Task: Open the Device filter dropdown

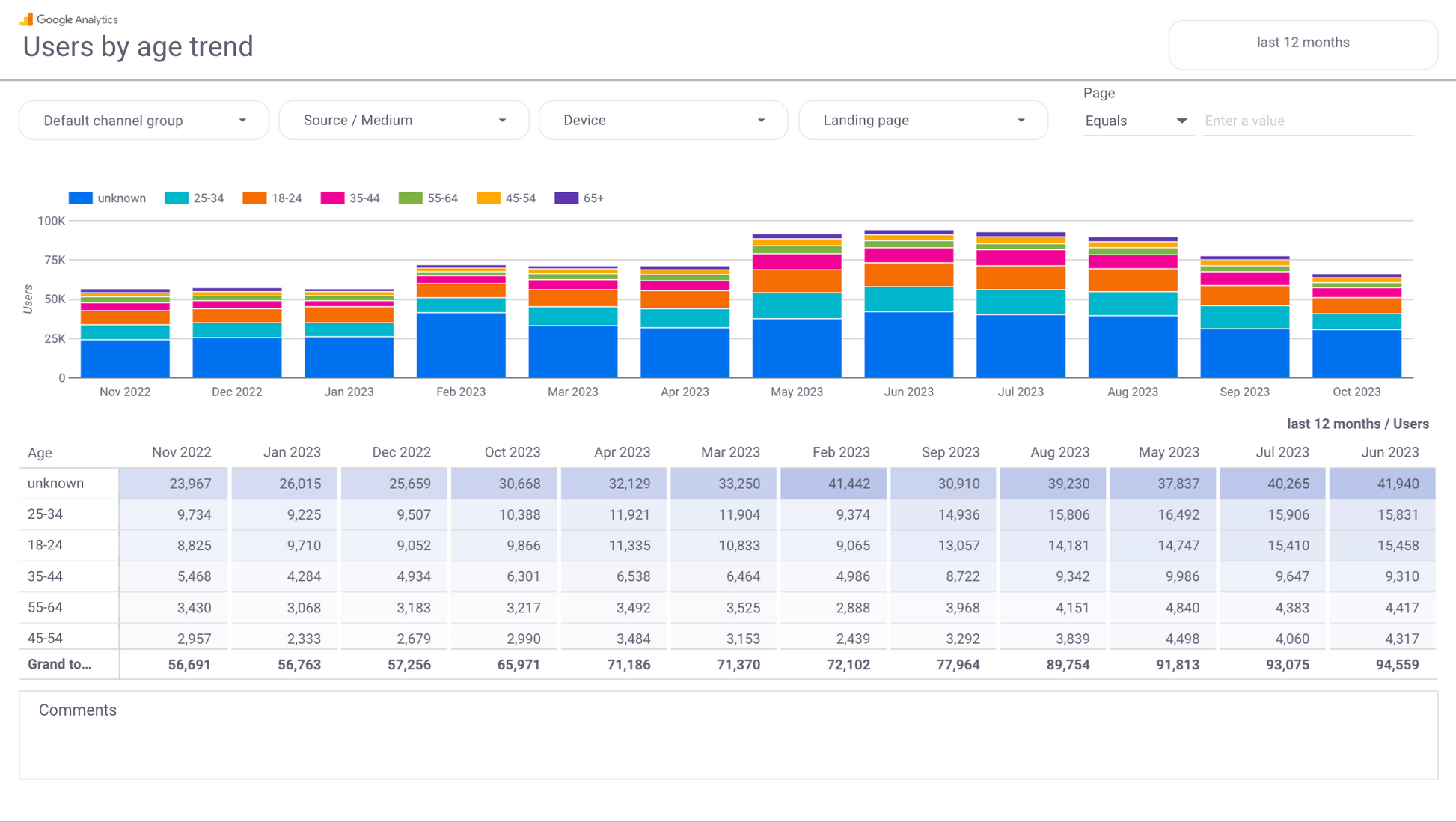Action: pos(663,121)
